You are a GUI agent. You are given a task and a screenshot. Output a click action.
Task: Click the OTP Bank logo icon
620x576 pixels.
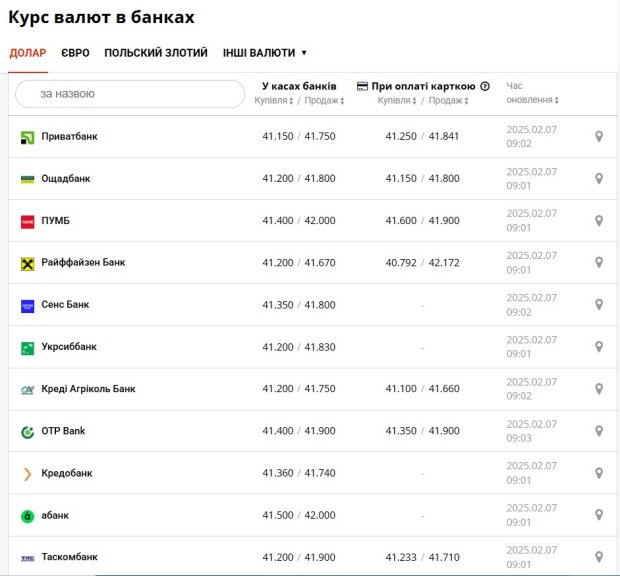point(27,432)
